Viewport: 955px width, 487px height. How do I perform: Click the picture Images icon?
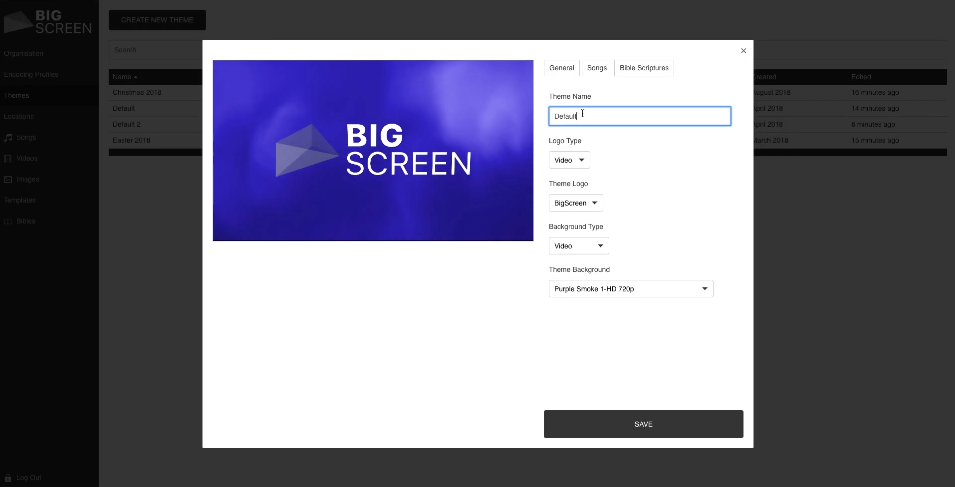point(8,180)
